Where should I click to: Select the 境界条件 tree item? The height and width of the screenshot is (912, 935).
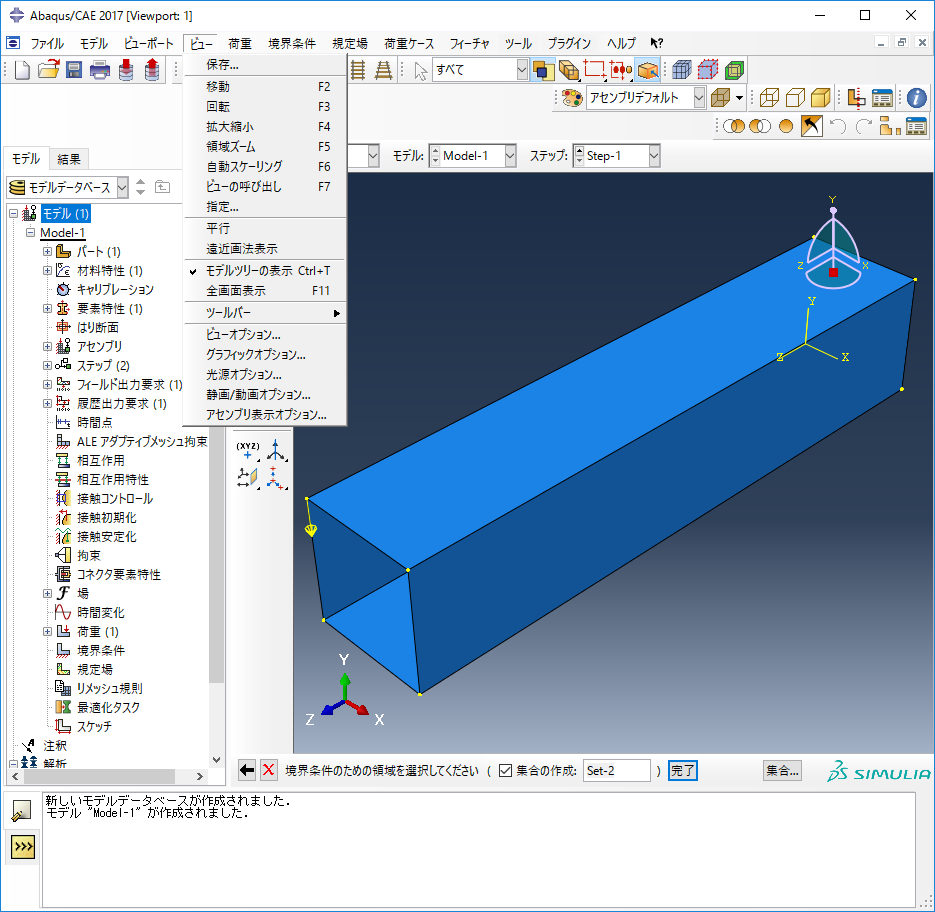coord(100,651)
